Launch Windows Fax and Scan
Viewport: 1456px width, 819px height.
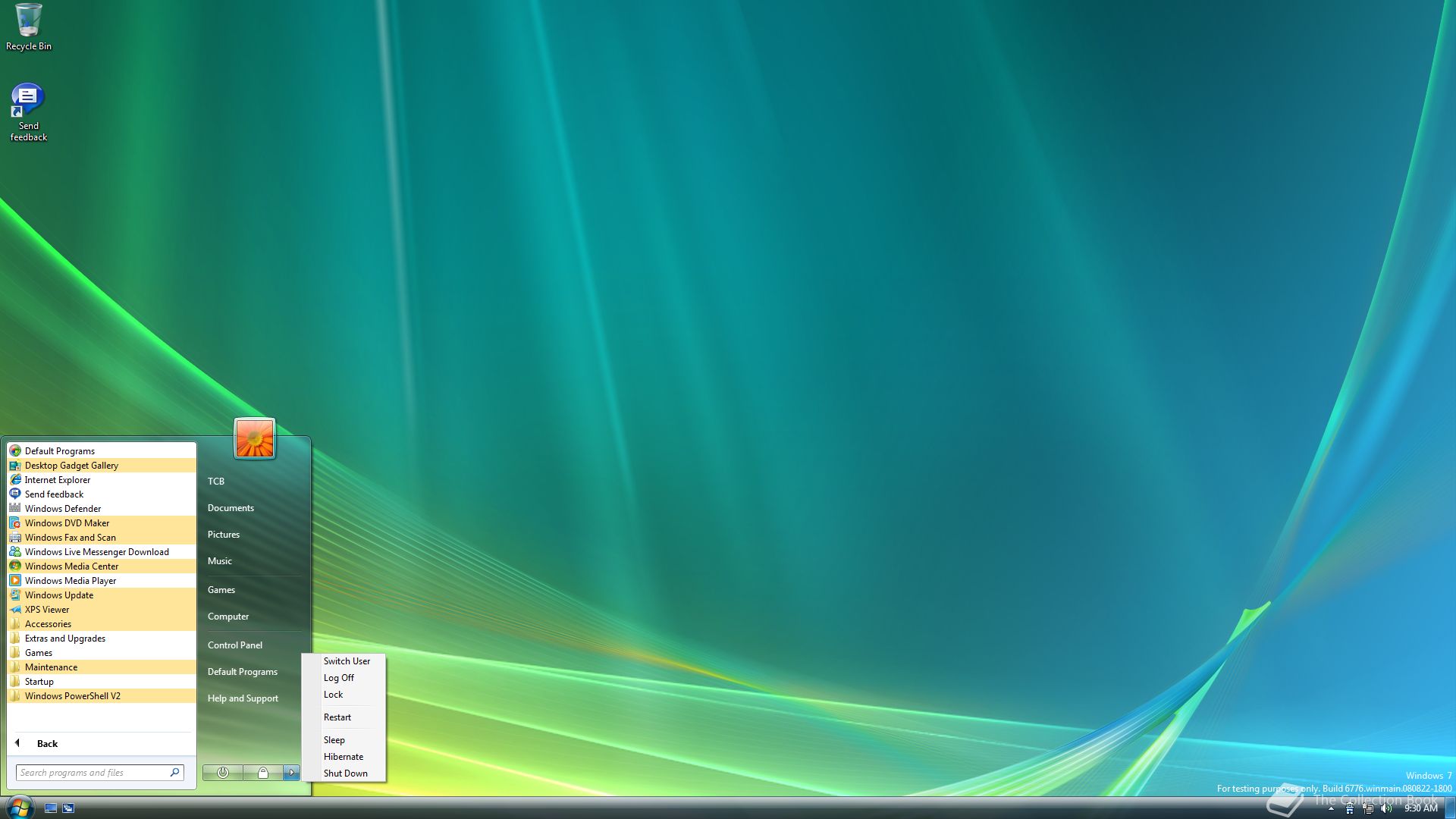coord(102,538)
